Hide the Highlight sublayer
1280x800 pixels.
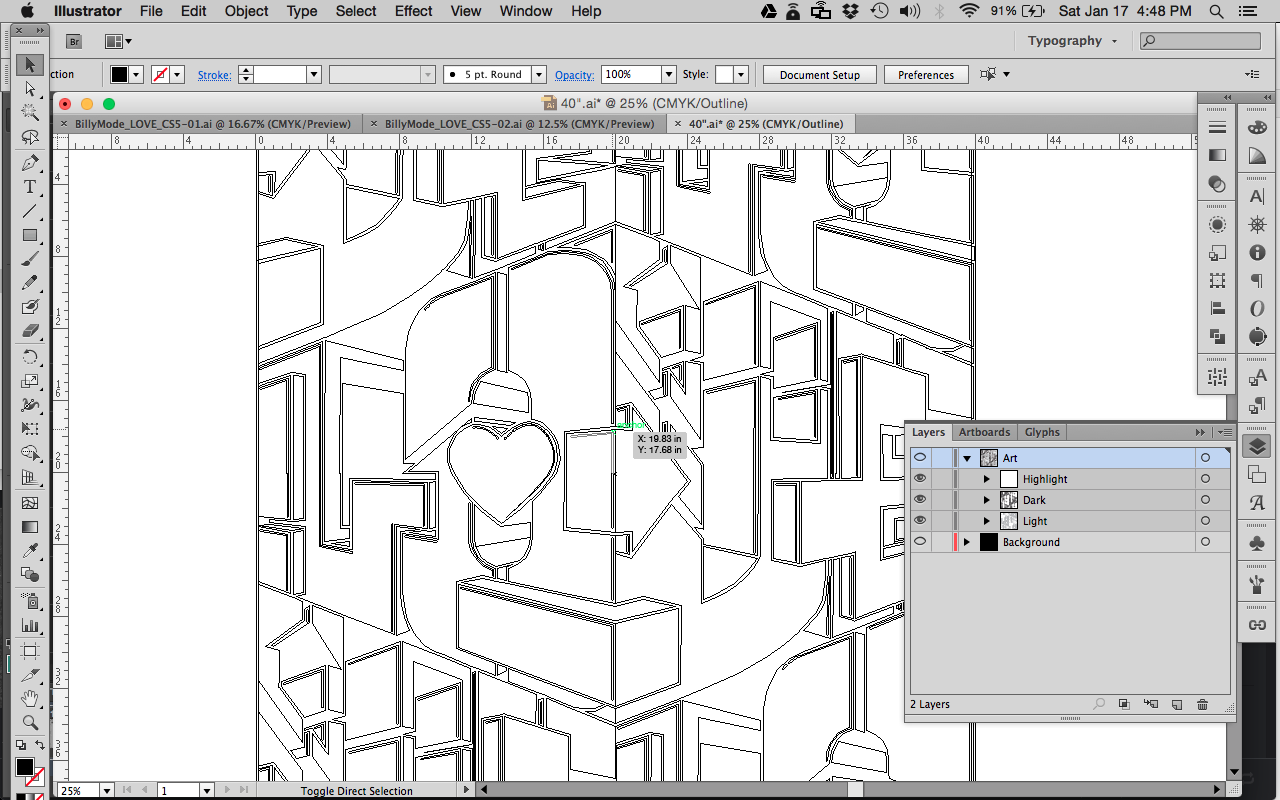(x=920, y=479)
